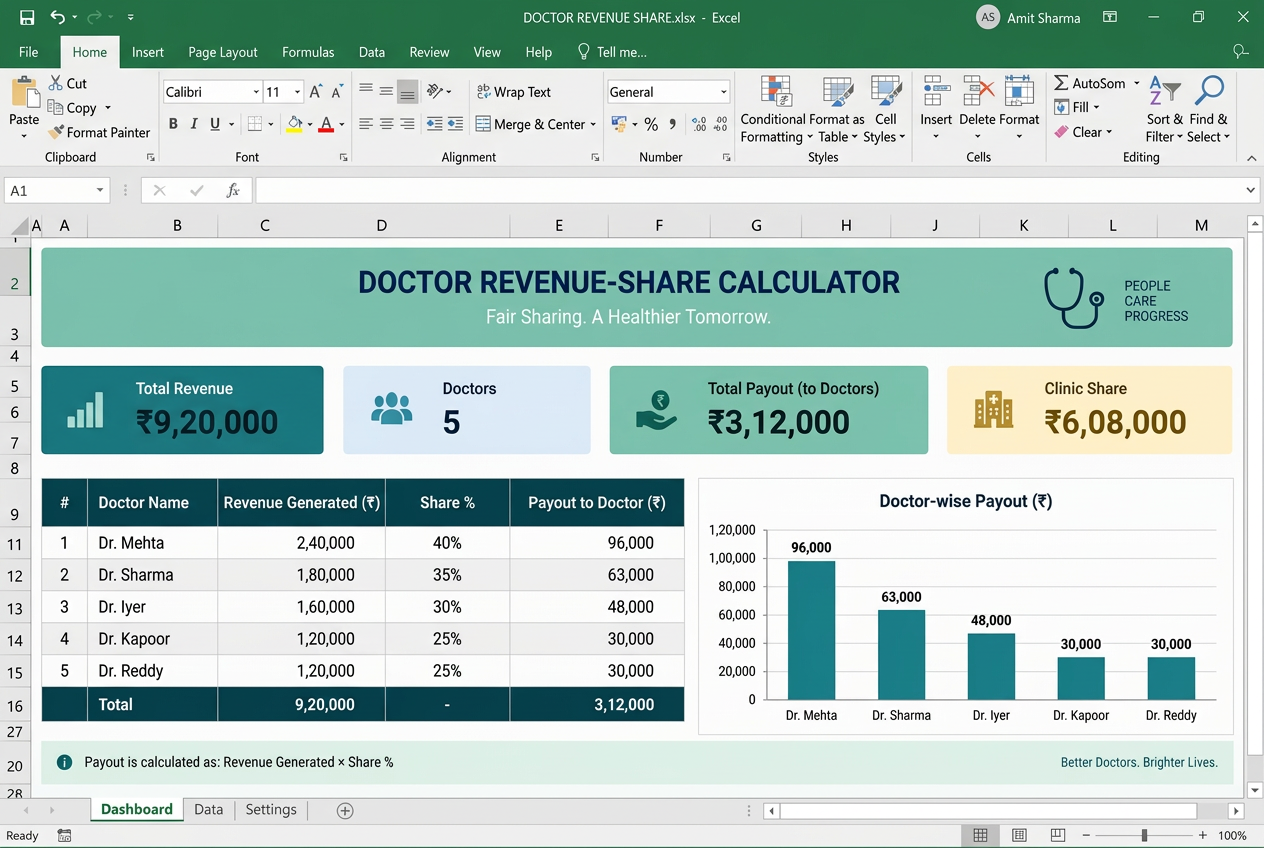Select column header D
Viewport: 1264px width, 848px height.
(x=381, y=226)
